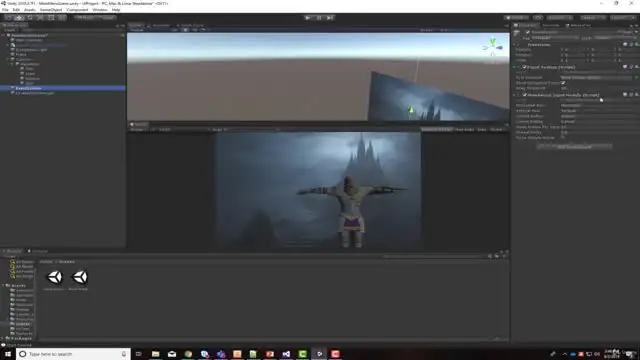Screen dimensions: 640x360
Task: Toggle the Force Module Active checkbox
Action: coord(563,138)
